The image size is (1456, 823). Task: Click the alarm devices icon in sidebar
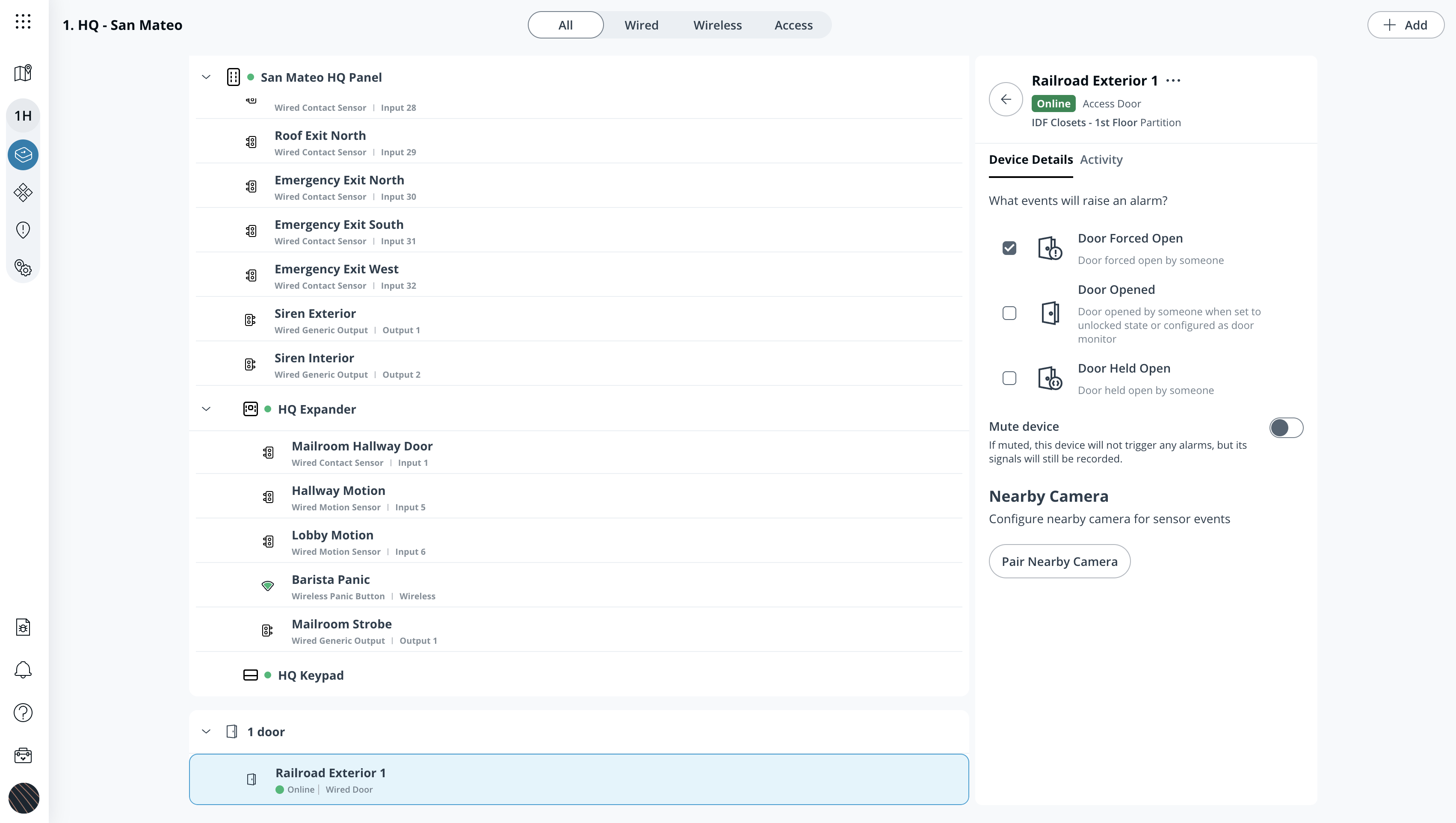[x=23, y=155]
